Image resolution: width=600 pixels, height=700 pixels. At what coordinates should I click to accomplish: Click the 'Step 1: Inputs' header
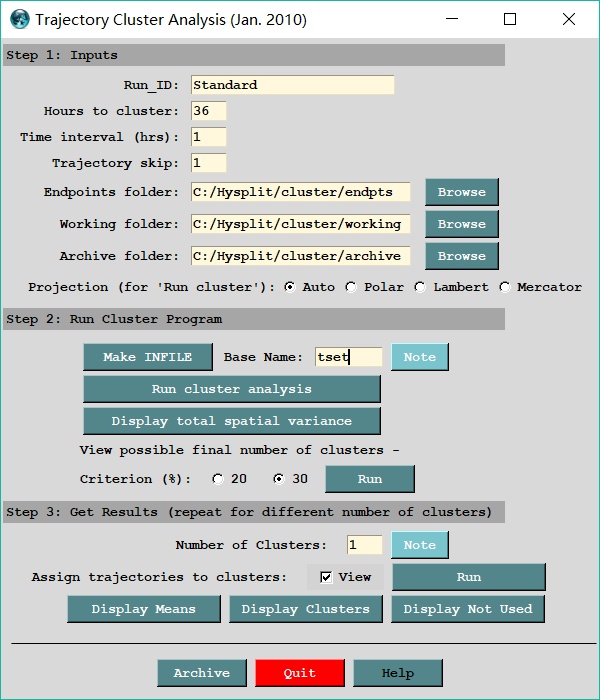(x=254, y=55)
